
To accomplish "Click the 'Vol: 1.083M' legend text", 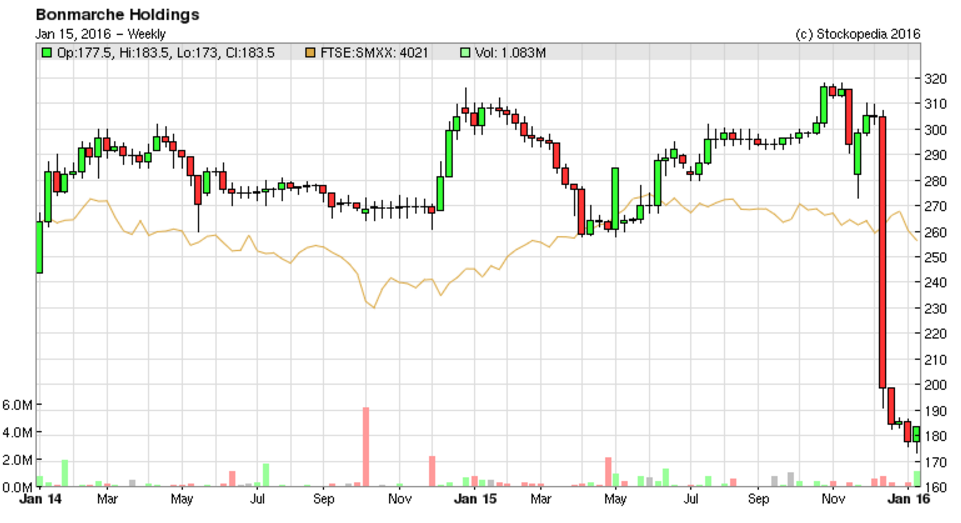I will coord(510,53).
